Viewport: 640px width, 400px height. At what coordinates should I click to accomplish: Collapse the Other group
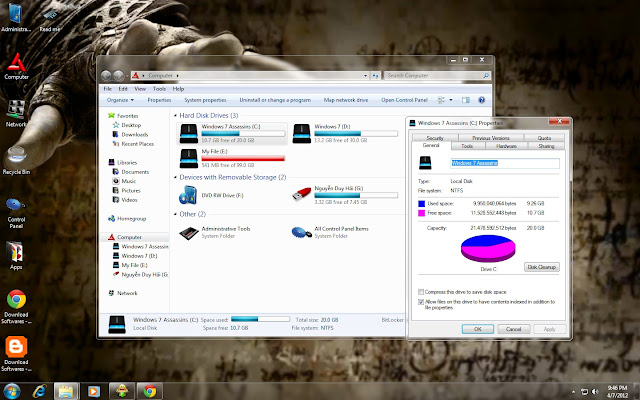point(176,215)
